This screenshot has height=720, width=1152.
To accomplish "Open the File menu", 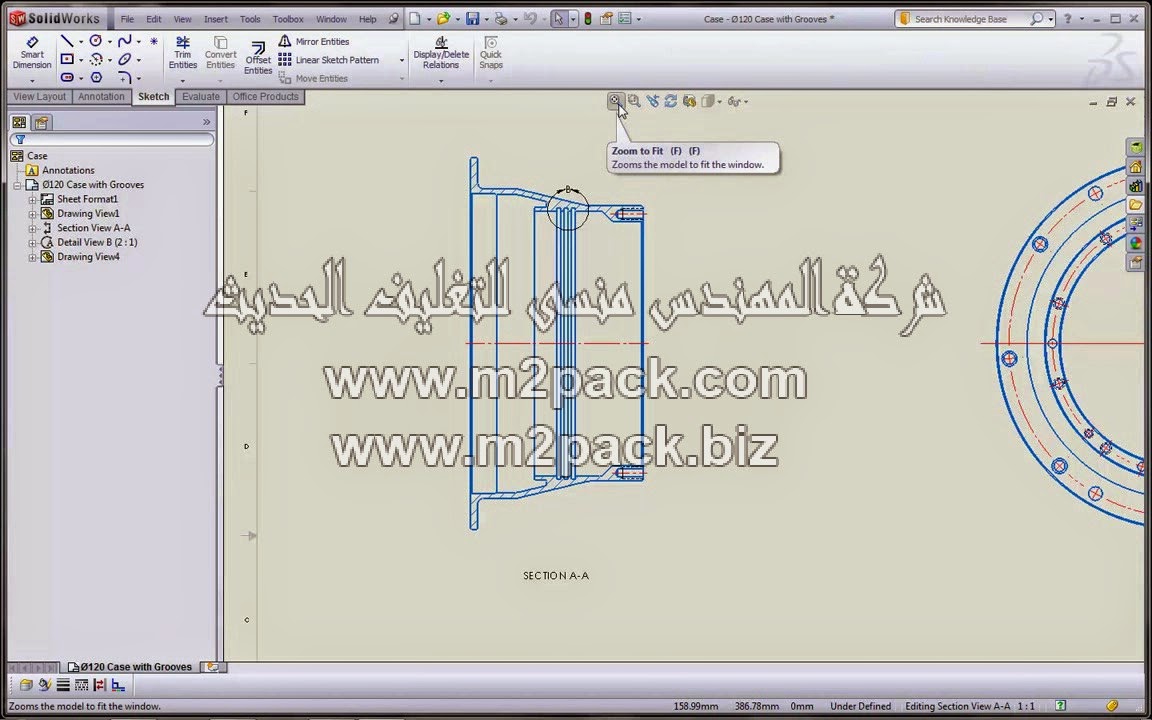I will coord(127,19).
